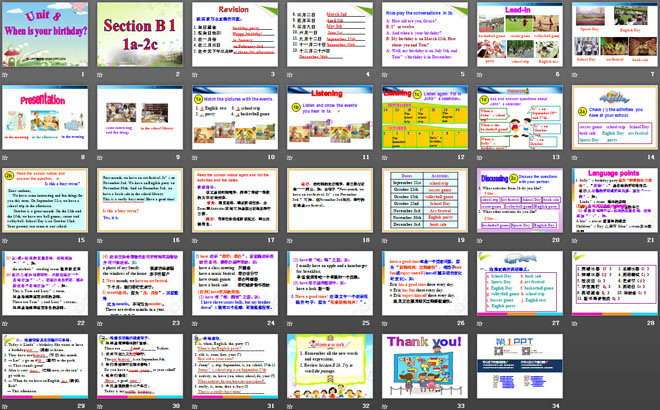Click the animation star icon under slide 17

click(195, 240)
